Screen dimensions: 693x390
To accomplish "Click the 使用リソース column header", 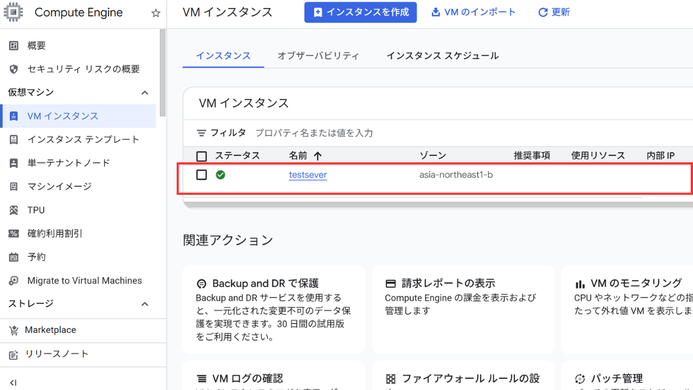I will pos(598,156).
